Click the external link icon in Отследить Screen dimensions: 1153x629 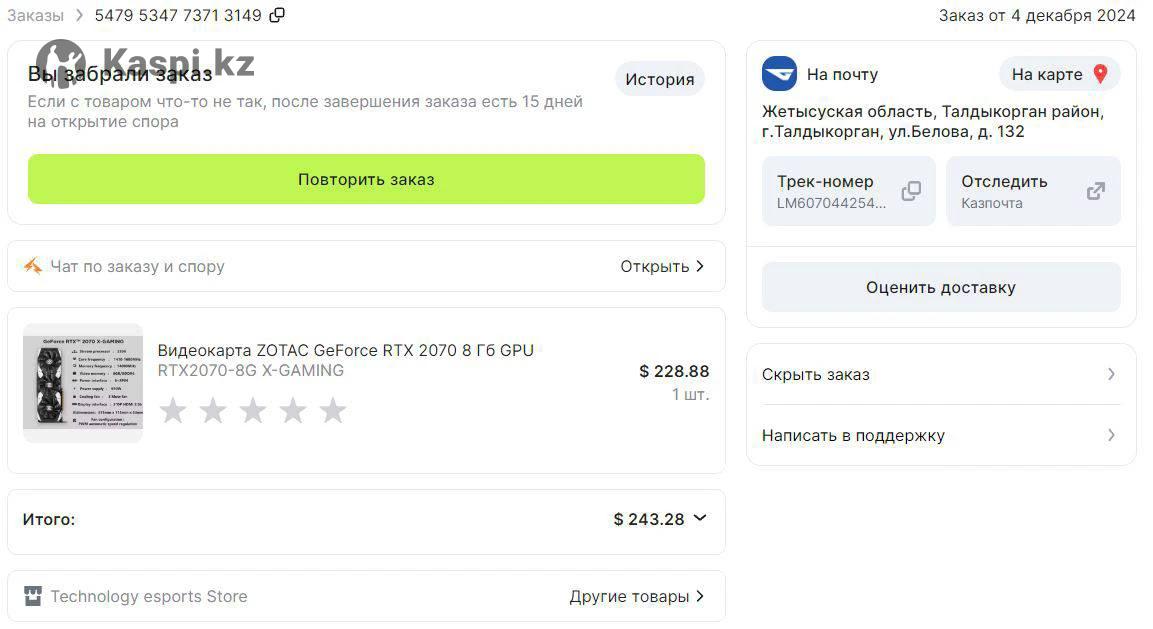coord(1096,191)
